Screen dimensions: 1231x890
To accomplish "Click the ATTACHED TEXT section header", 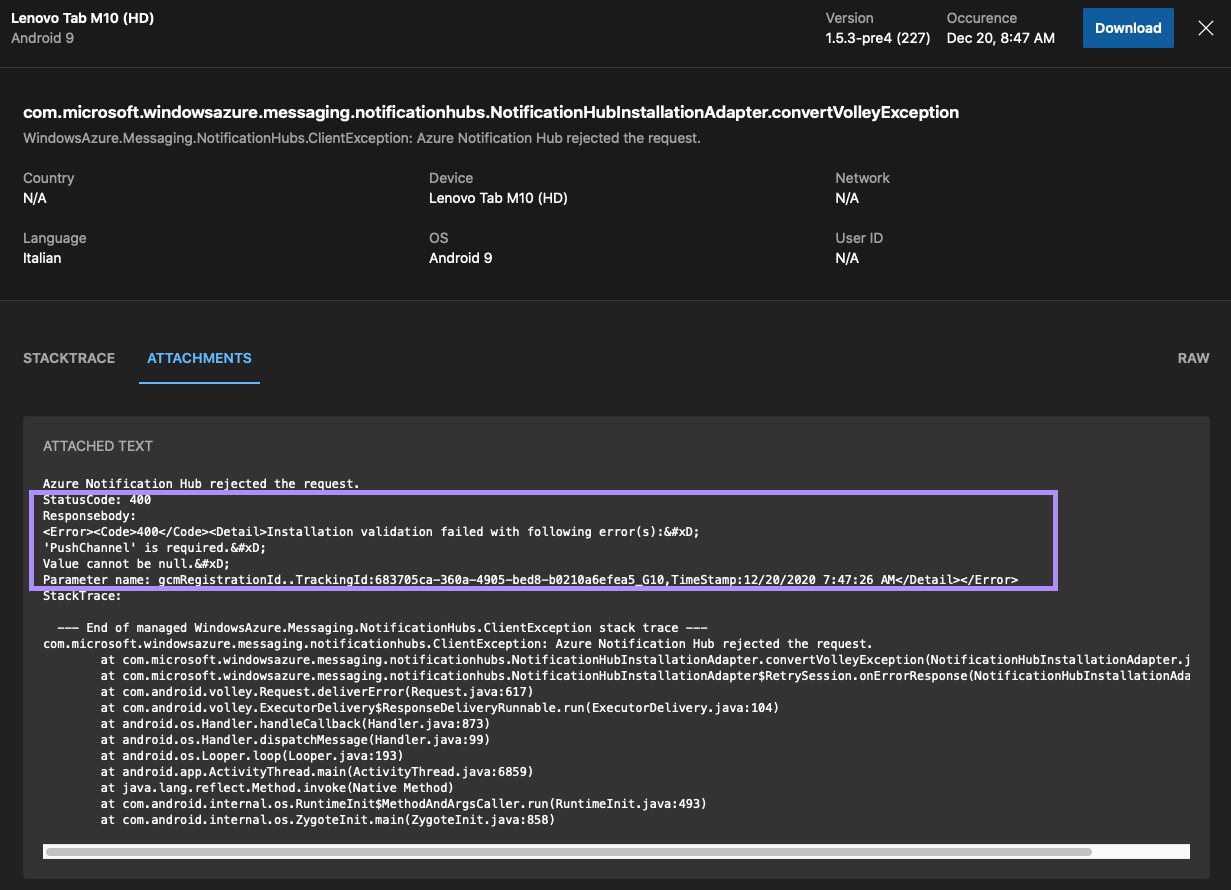I will [97, 446].
